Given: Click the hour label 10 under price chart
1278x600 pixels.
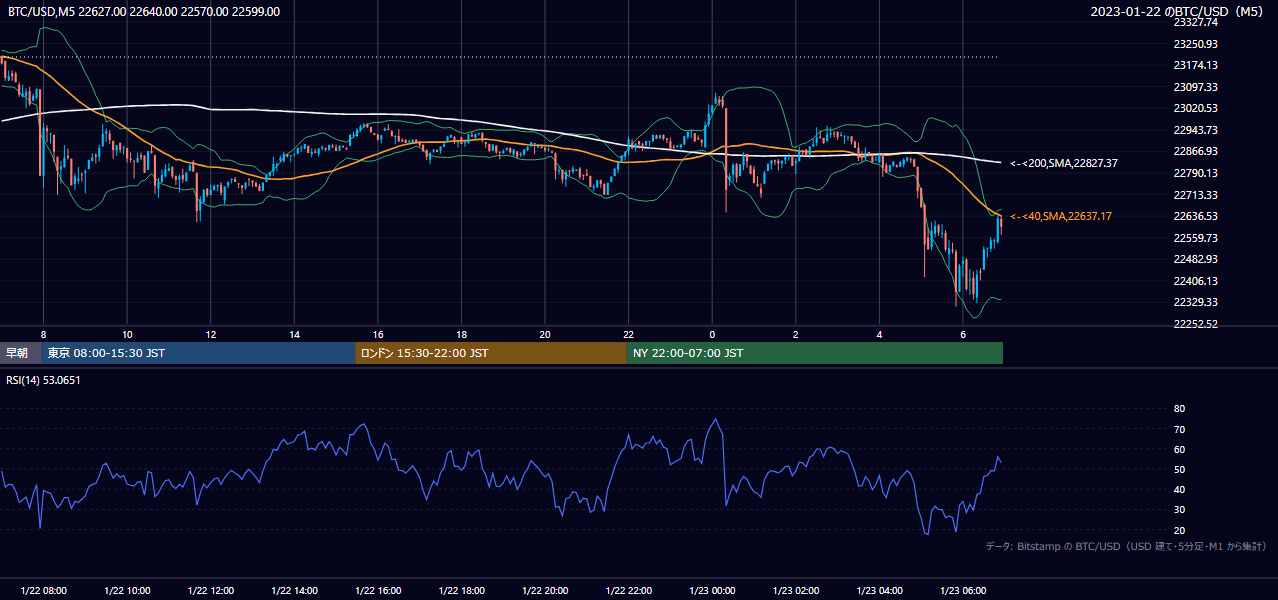Looking at the screenshot, I should (x=127, y=334).
